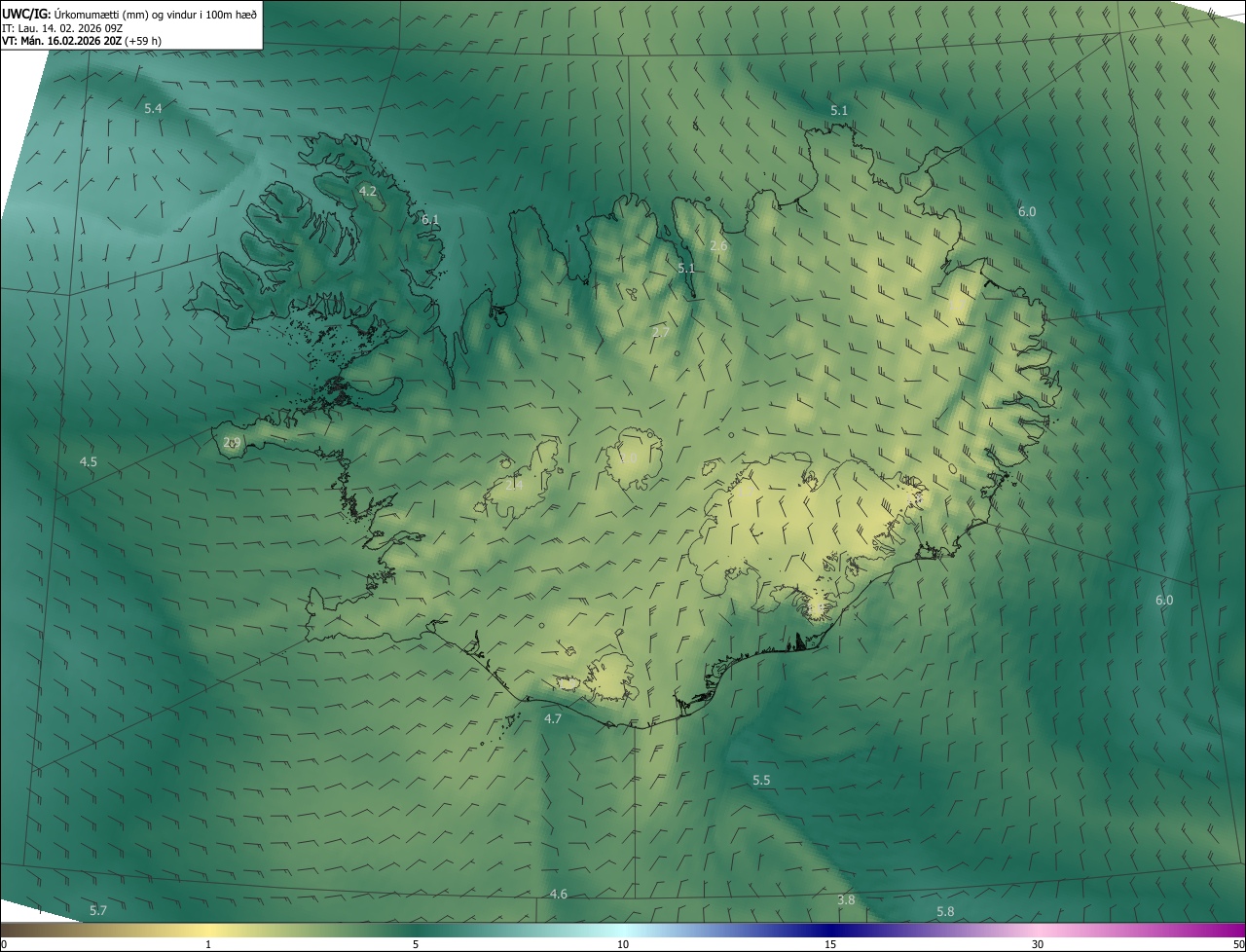Click the 6.1 map value label

pyautogui.click(x=430, y=219)
